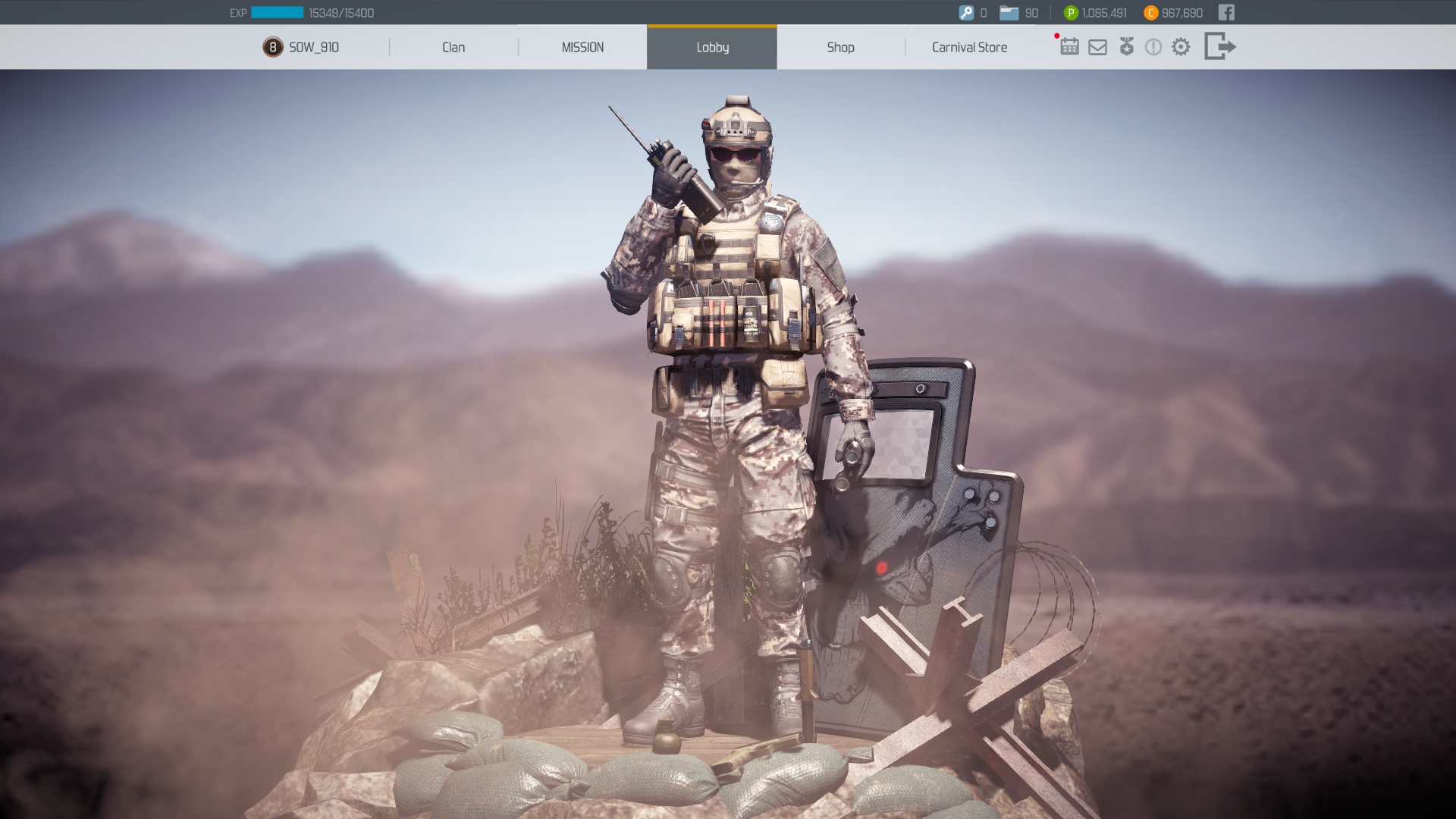Open settings via the gear icon
Viewport: 1456px width, 819px height.
click(x=1181, y=47)
